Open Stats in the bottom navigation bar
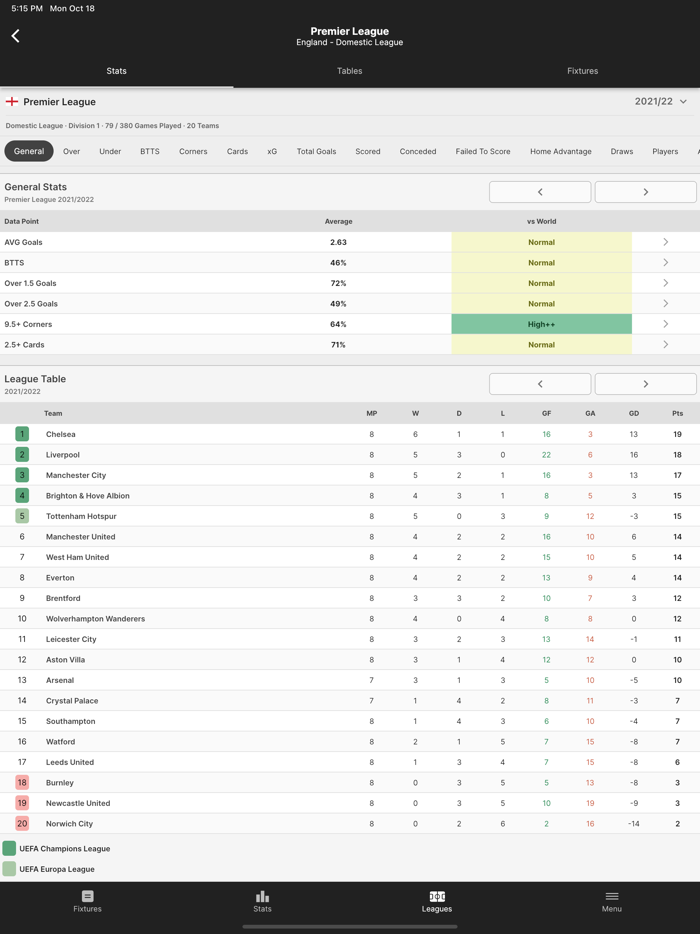Screen dimensions: 700x934 tap(262, 901)
